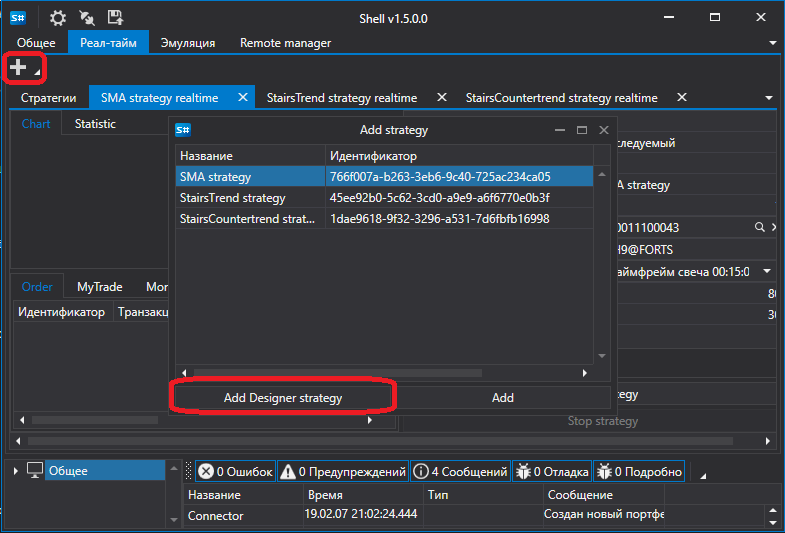This screenshot has width=785, height=533.
Task: Click right arrow of Add strategy horizontal scrollbar
Action: pos(584,373)
